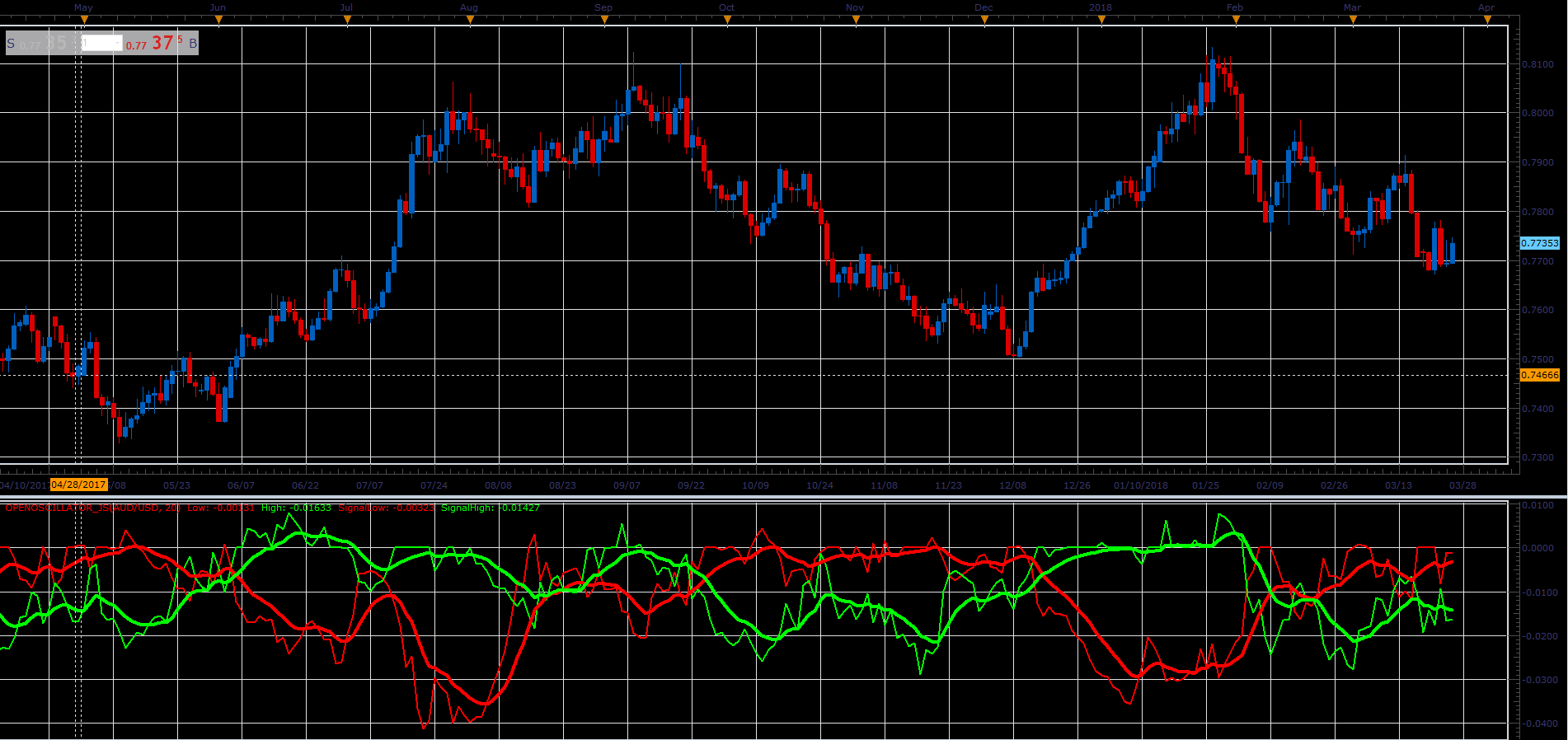Click the orange 2018 year marker triangle

click(1101, 20)
